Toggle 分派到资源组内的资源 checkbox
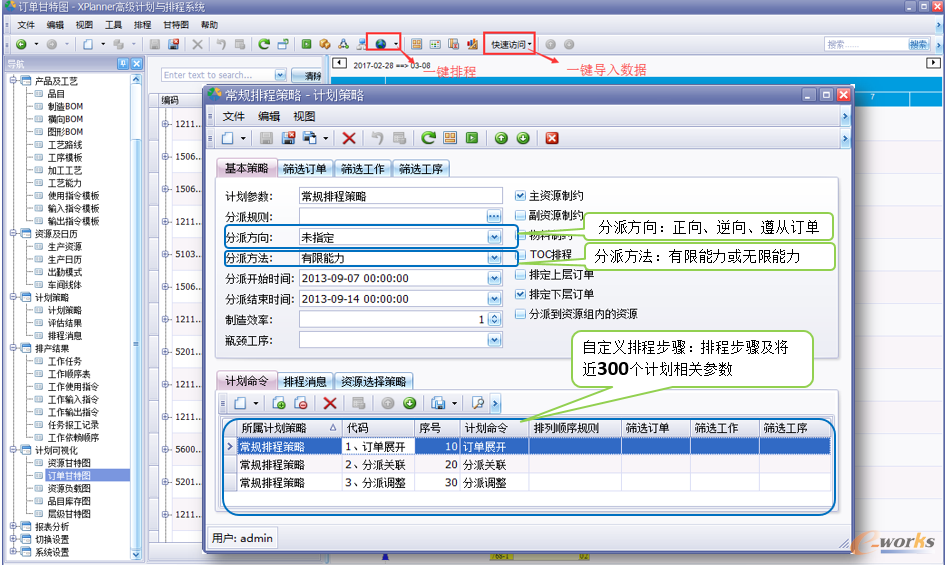945x565 pixels. click(520, 314)
